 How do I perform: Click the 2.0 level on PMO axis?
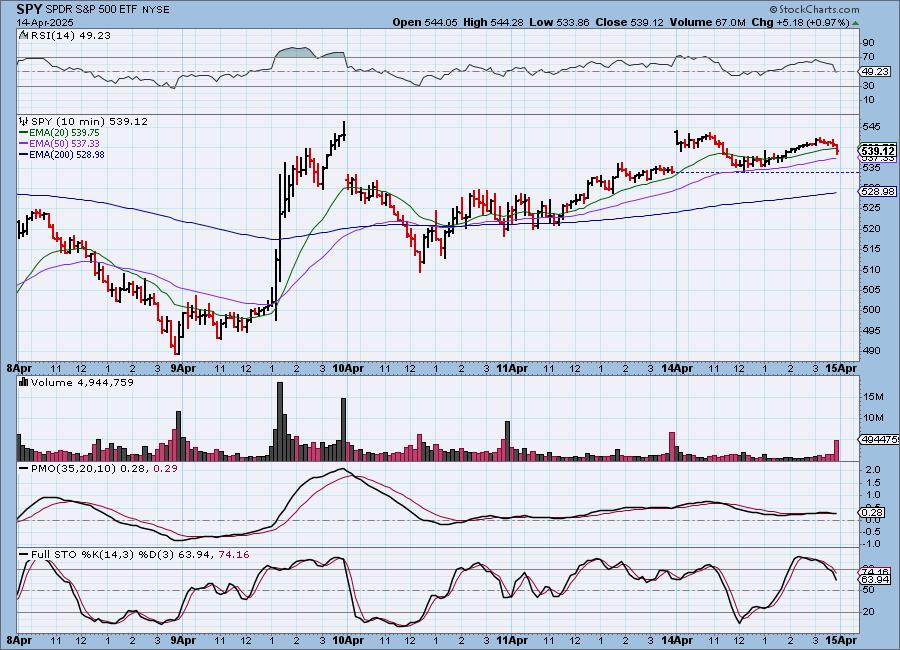click(x=872, y=470)
